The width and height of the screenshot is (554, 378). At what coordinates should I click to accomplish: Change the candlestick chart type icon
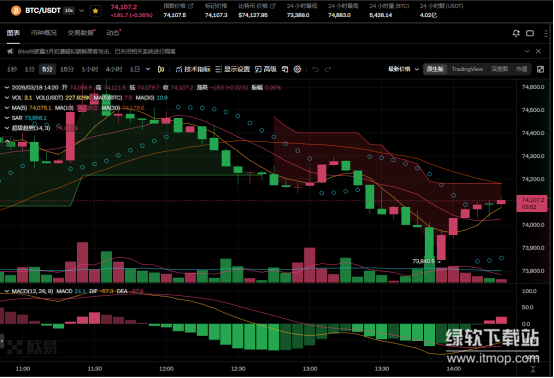161,69
